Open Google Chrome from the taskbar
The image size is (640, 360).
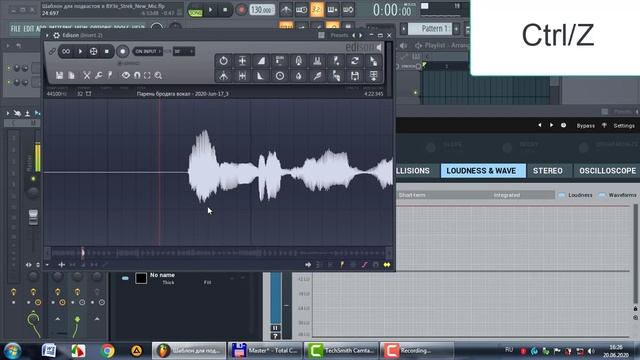108,351
